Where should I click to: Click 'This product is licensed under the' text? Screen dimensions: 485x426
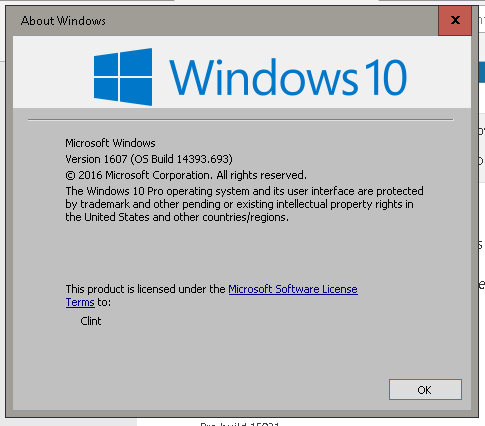click(x=145, y=289)
